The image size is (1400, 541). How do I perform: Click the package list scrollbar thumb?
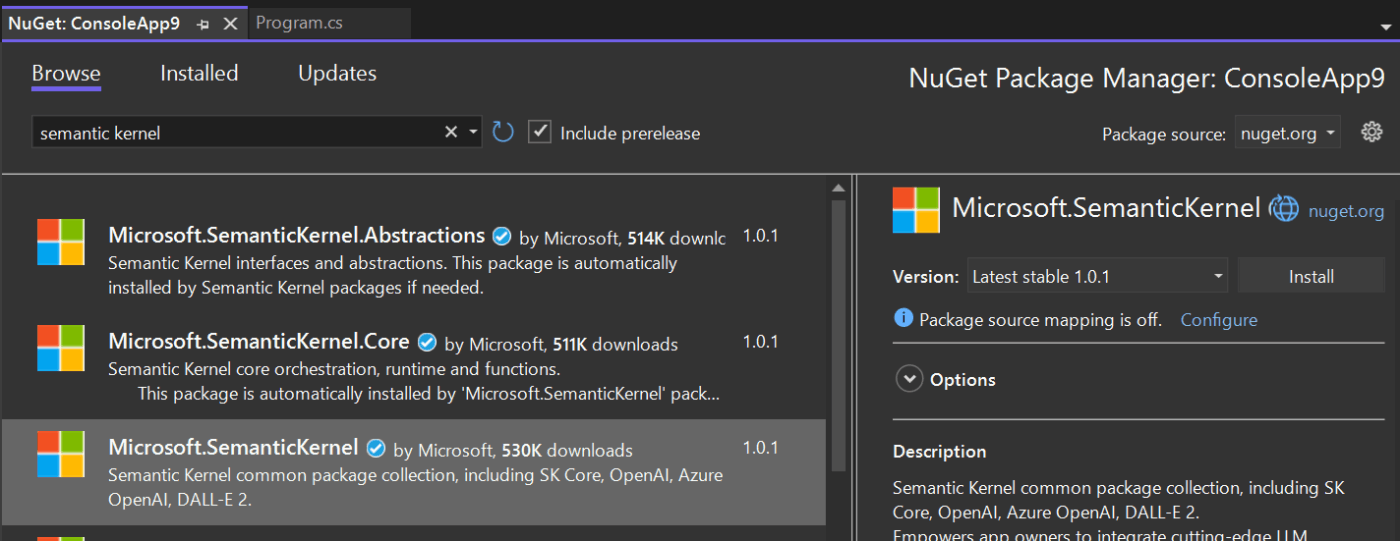[838, 333]
